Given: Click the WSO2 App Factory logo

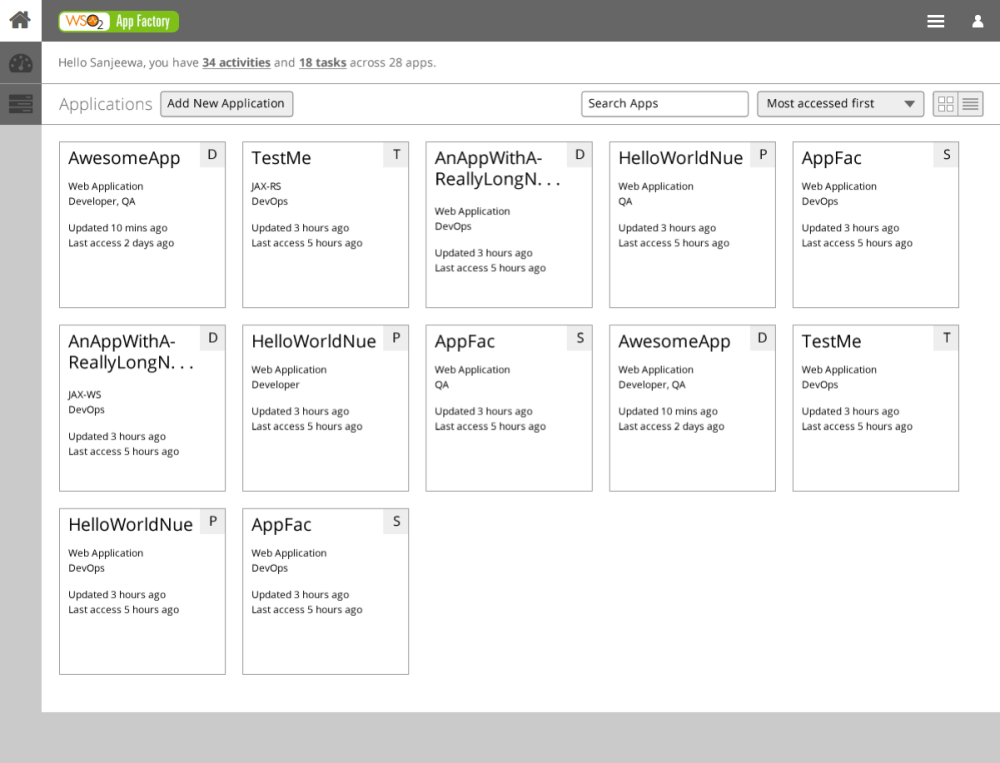Looking at the screenshot, I should (118, 20).
